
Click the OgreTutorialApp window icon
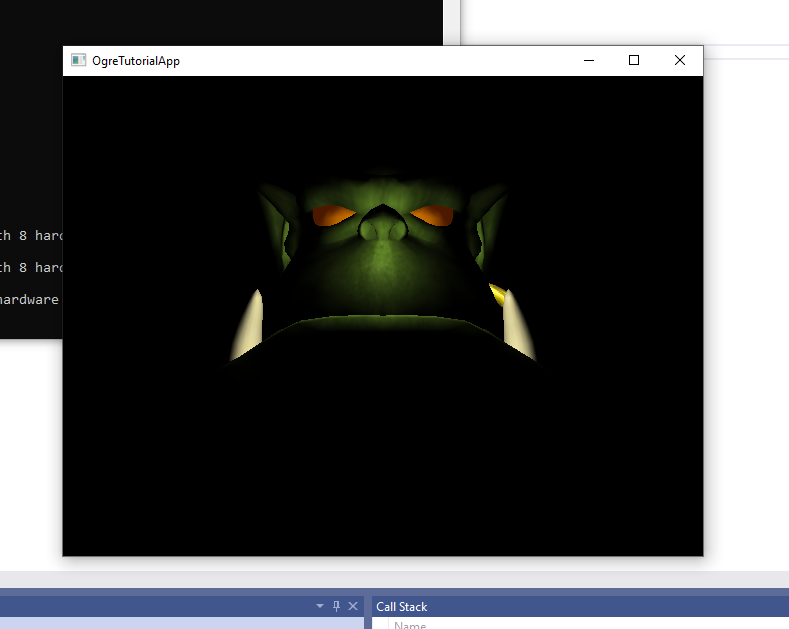[x=78, y=60]
